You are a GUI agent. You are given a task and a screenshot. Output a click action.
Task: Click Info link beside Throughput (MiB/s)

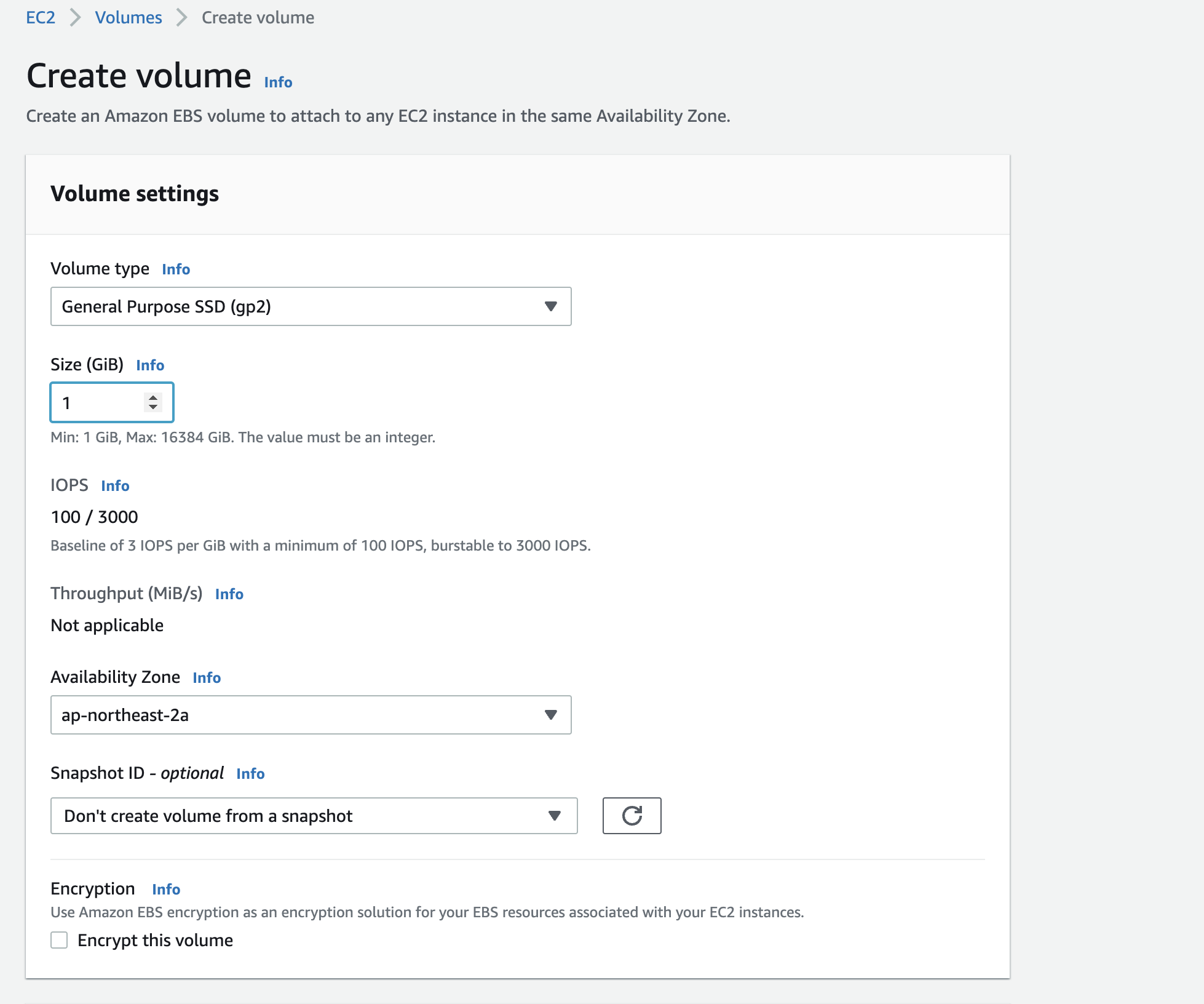[229, 594]
